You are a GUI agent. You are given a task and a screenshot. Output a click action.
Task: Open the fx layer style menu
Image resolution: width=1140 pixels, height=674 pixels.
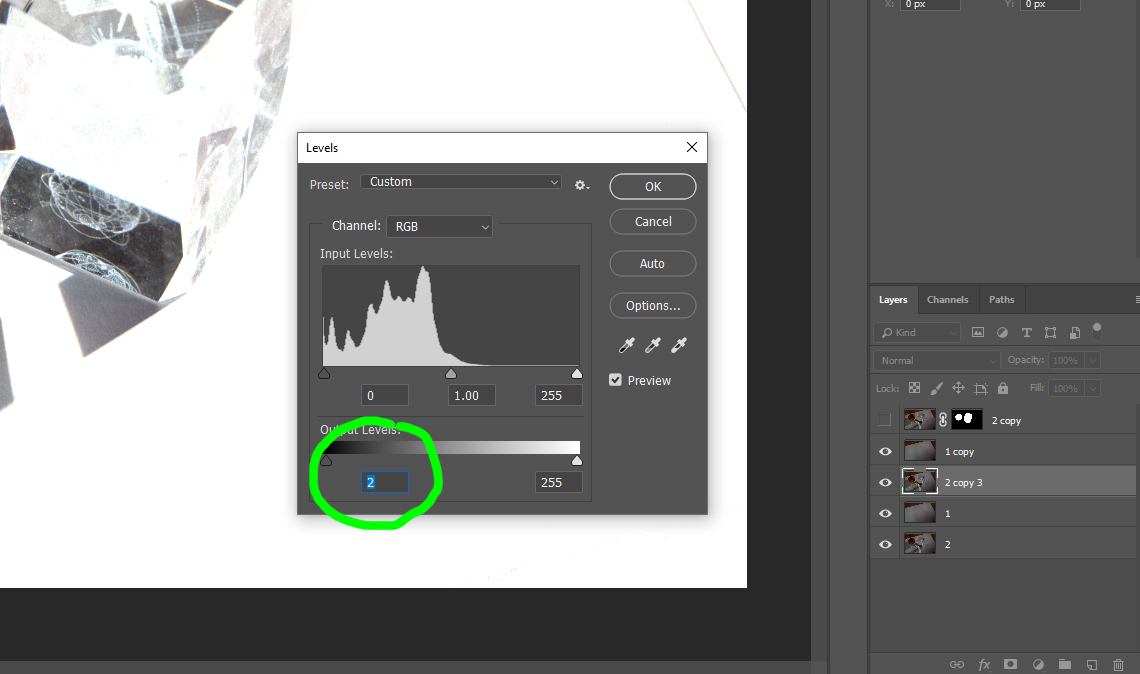[x=984, y=664]
